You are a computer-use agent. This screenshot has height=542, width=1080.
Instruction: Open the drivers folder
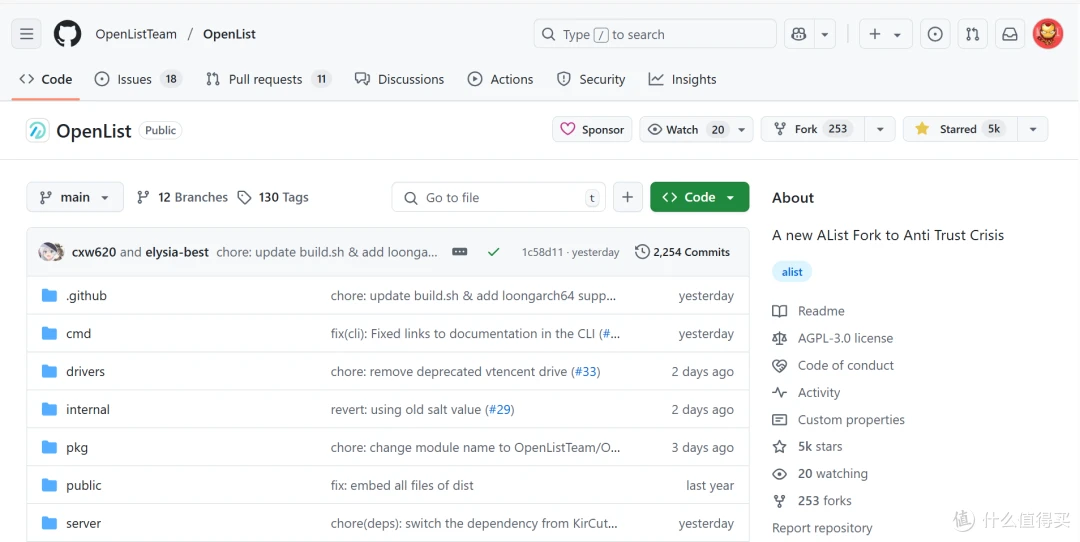click(x=85, y=372)
